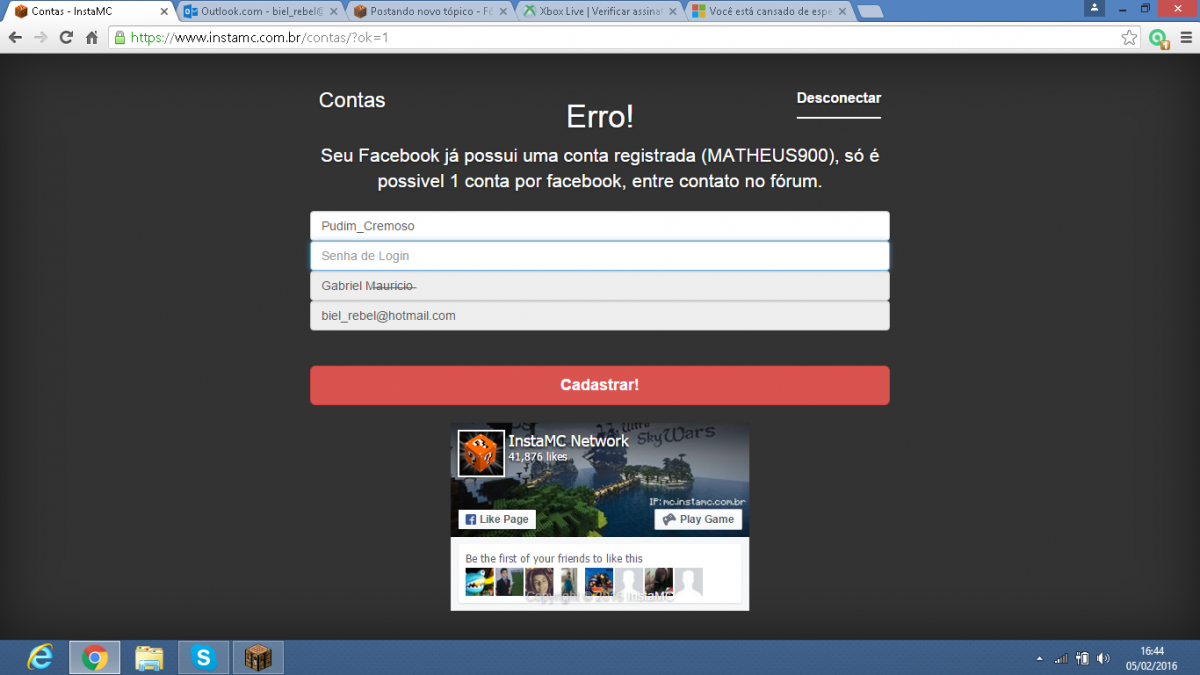Click the biel_rebel@hotmail.com email field
The image size is (1200, 675).
(x=600, y=316)
